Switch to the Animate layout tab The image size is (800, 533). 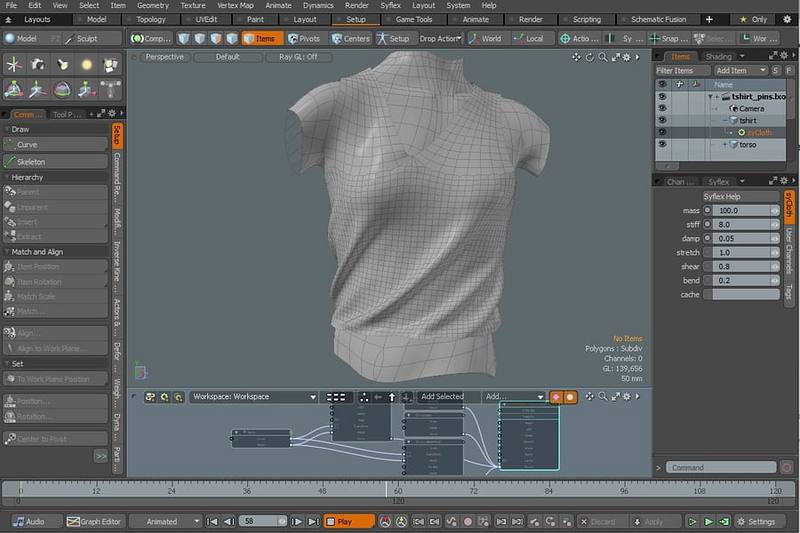click(476, 19)
